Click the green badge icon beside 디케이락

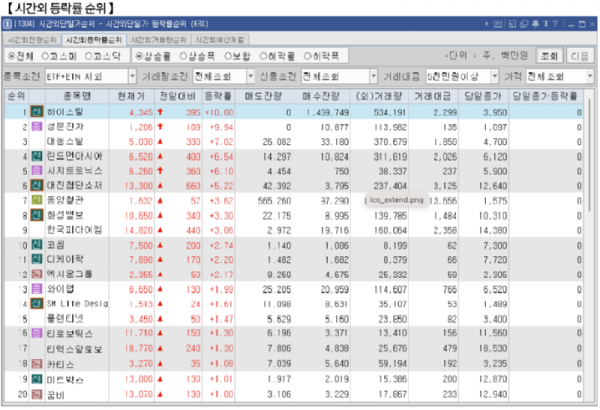click(37, 259)
